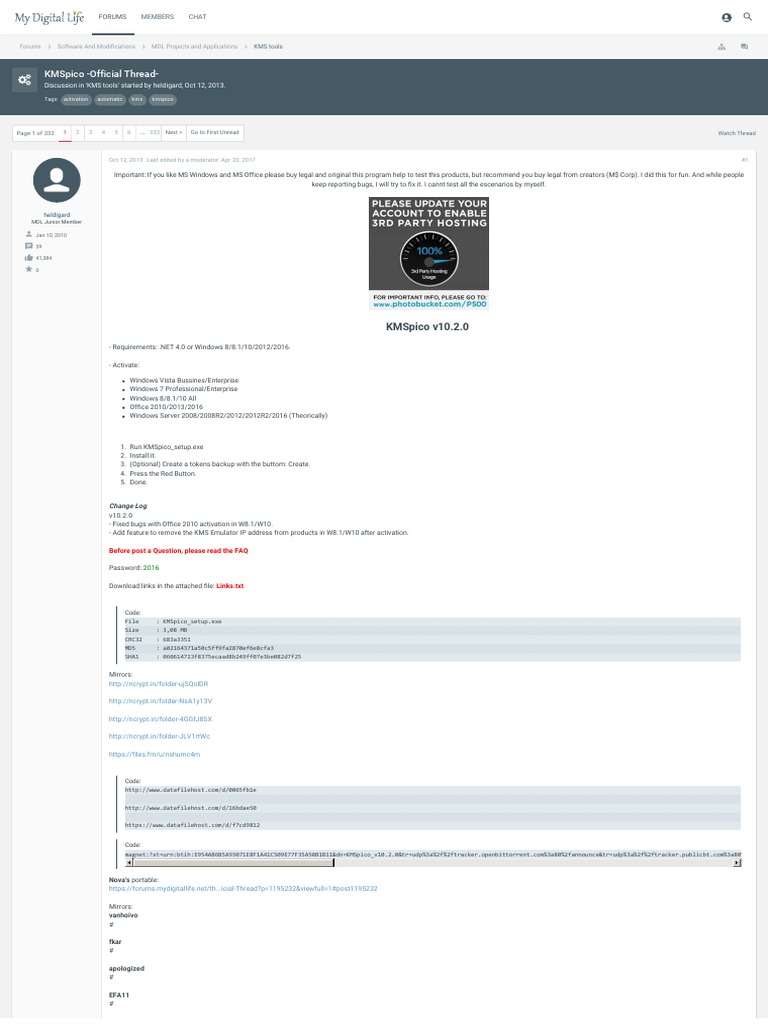
Task: Jump to last page 332
Action: pyautogui.click(x=154, y=133)
